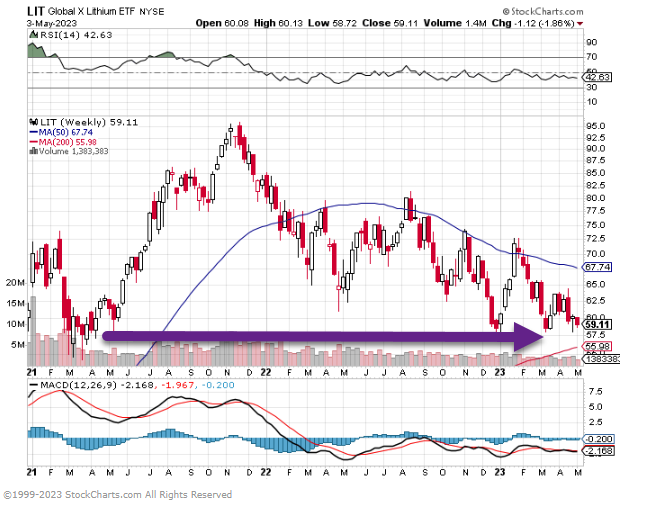Click the 75.0 price axis label
The width and height of the screenshot is (652, 509).
coord(595,225)
